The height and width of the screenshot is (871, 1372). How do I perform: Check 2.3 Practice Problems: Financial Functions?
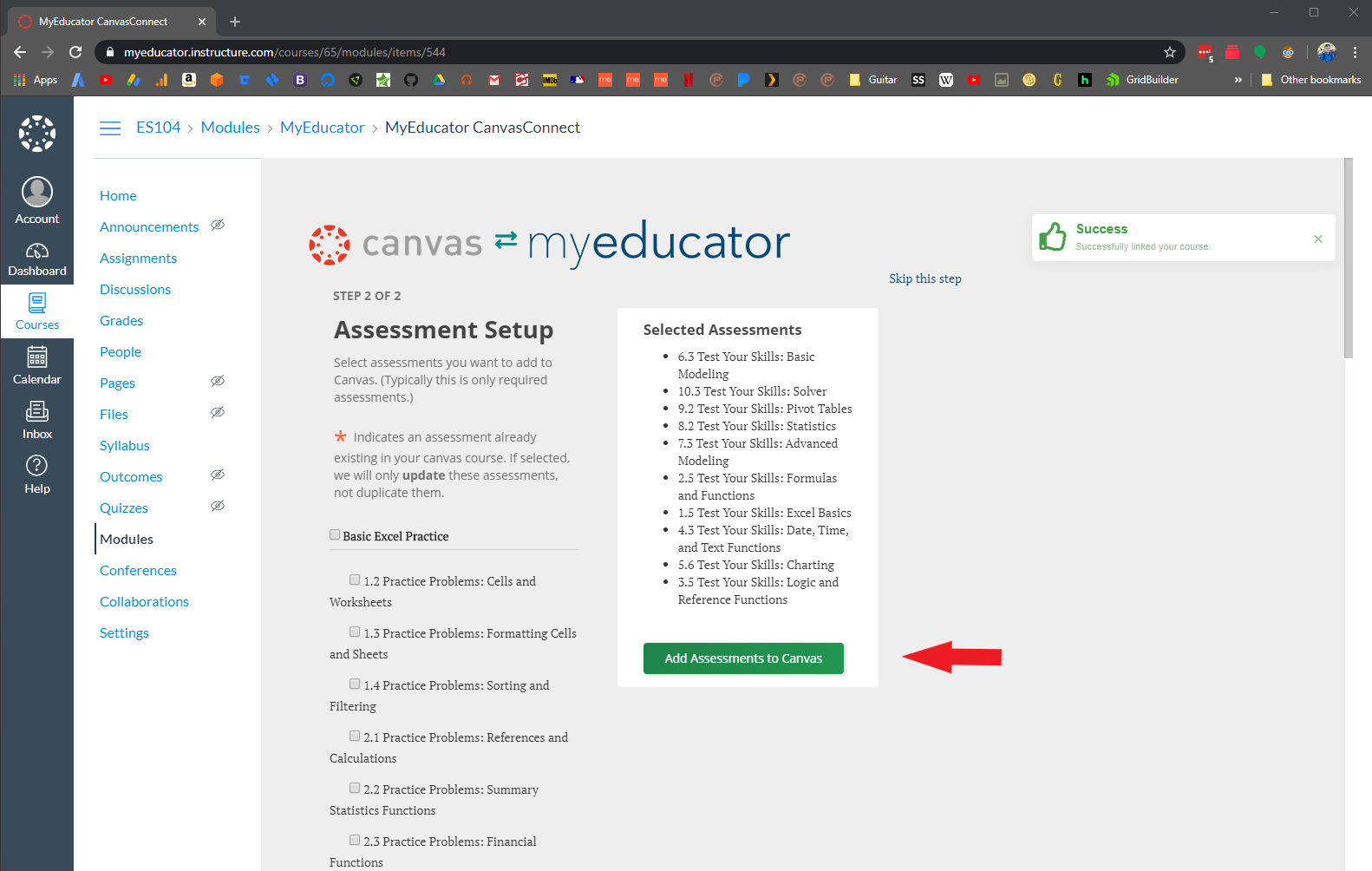(355, 841)
